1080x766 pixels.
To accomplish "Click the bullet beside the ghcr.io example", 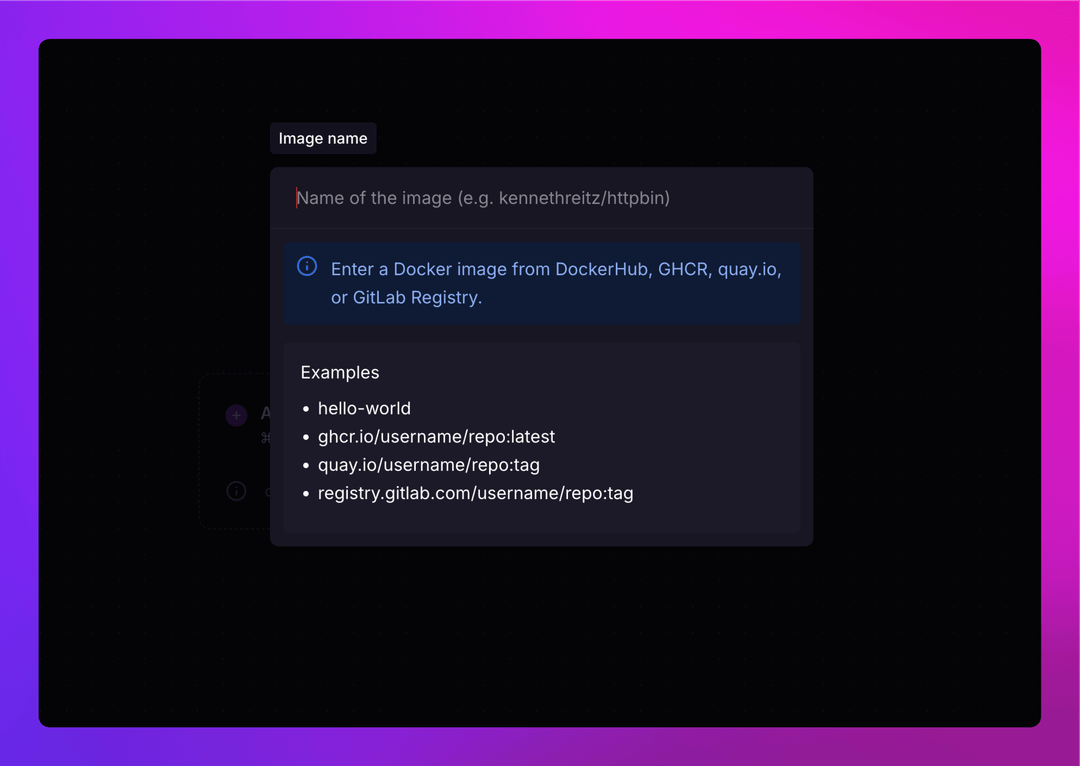I will pos(305,437).
